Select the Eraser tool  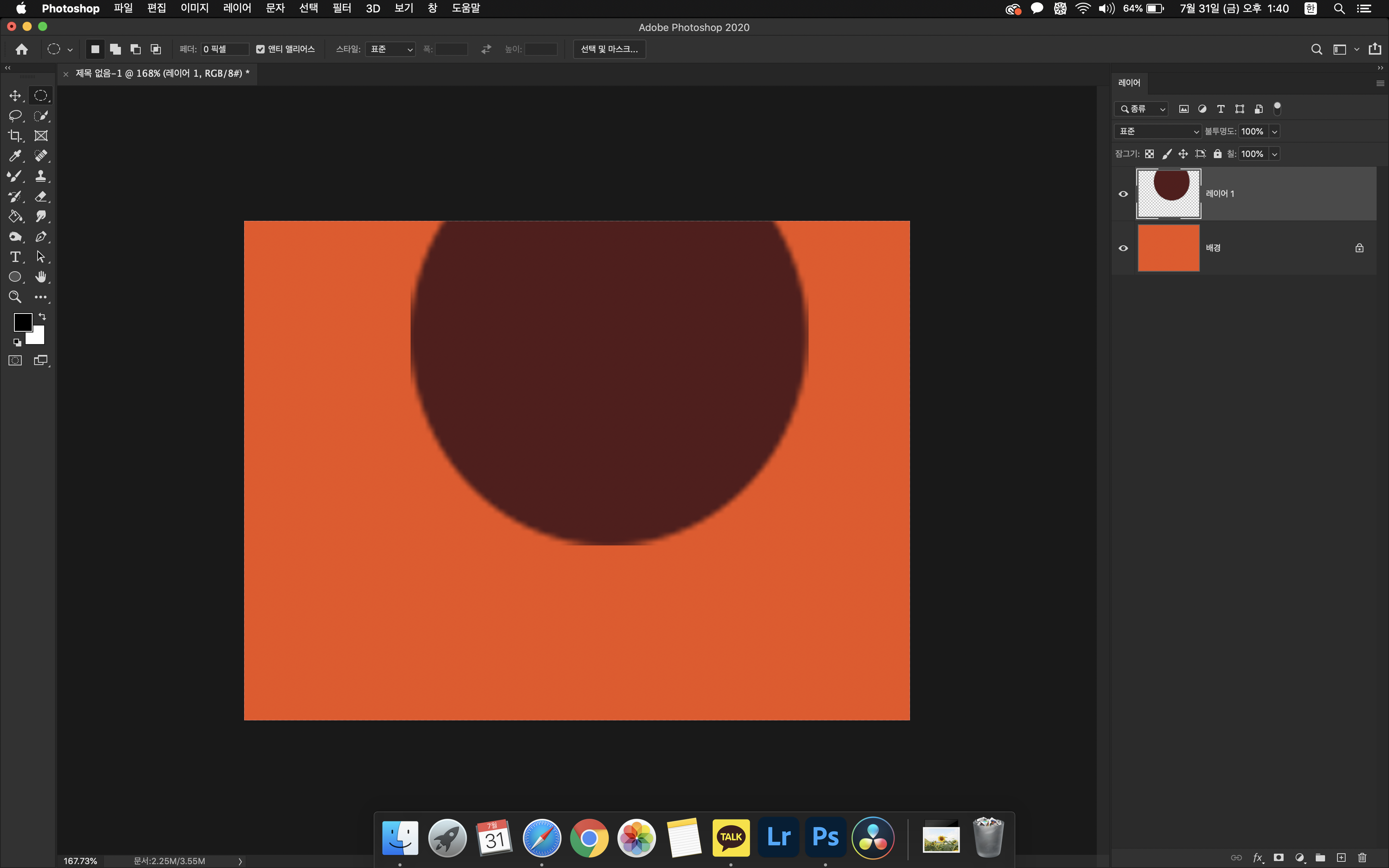(41, 196)
